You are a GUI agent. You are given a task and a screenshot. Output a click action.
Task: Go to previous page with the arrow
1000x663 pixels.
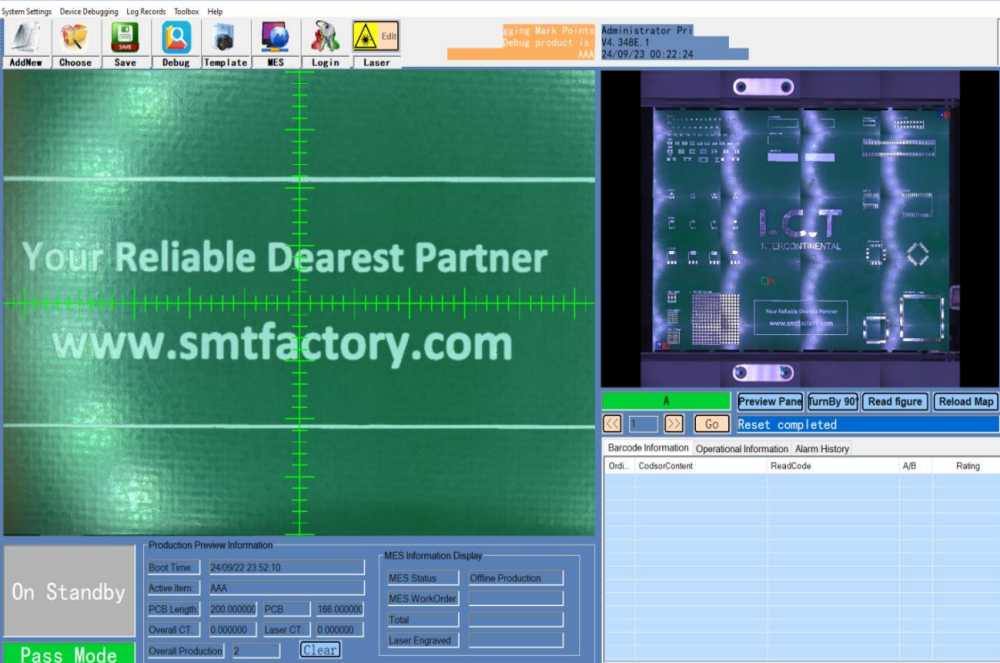click(612, 424)
